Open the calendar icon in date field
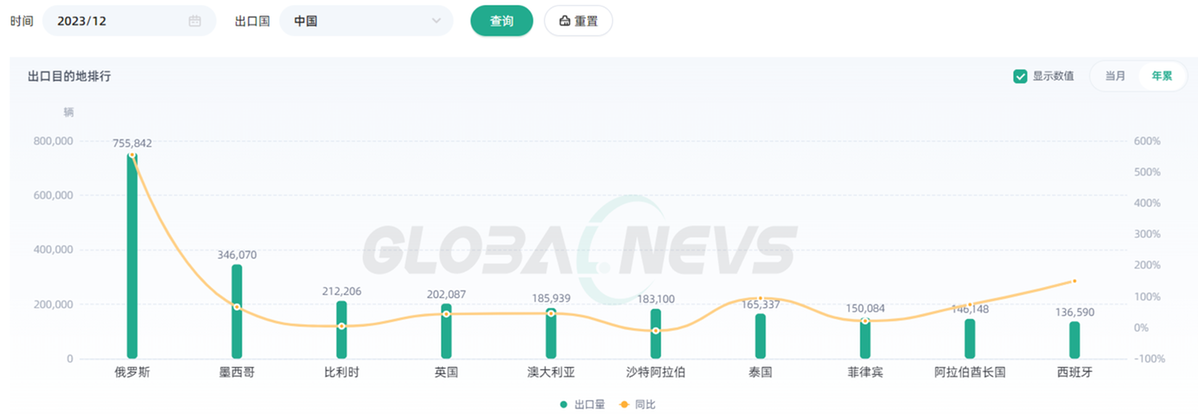1198x420 pixels. point(195,21)
